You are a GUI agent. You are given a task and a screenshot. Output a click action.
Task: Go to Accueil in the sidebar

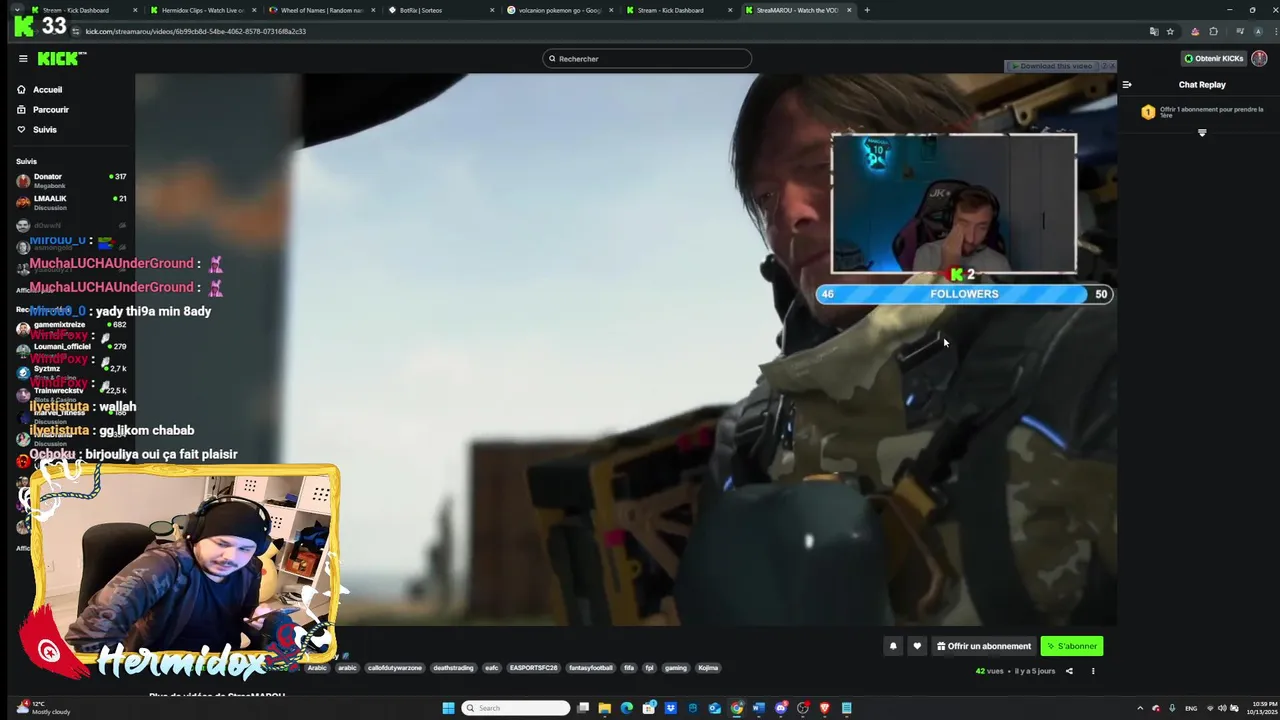click(x=47, y=90)
